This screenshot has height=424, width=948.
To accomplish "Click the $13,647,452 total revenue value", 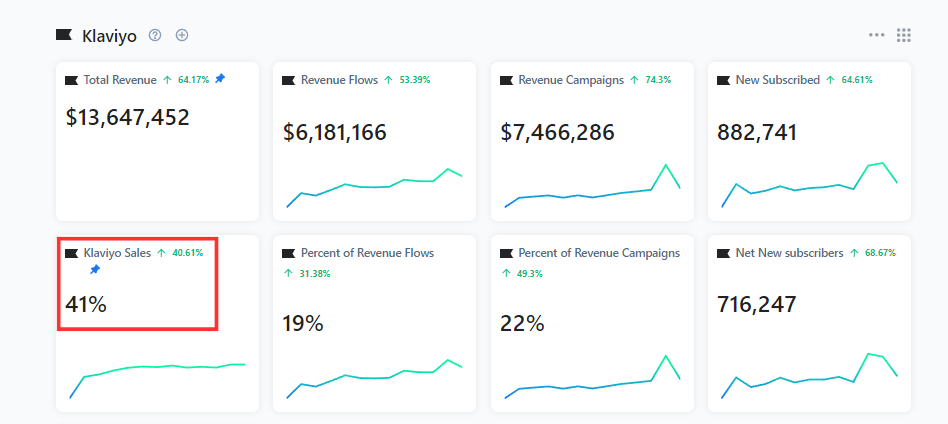I will coord(128,117).
